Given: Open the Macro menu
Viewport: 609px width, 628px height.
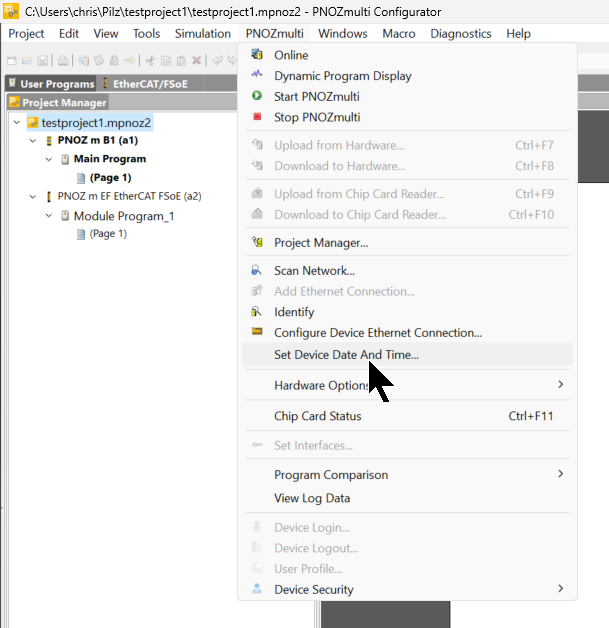Looking at the screenshot, I should (x=399, y=34).
